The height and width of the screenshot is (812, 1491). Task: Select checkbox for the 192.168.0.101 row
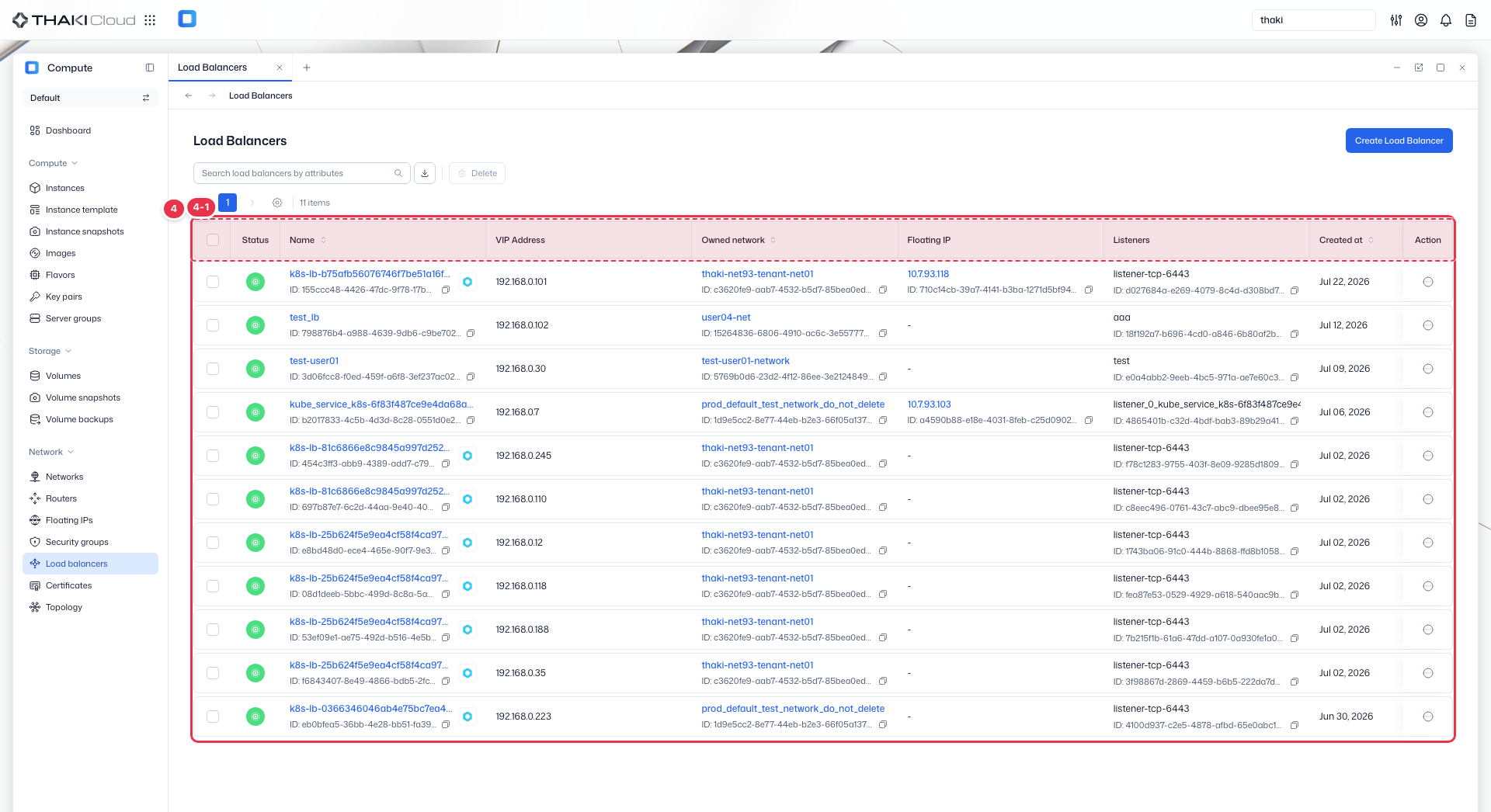coord(213,282)
